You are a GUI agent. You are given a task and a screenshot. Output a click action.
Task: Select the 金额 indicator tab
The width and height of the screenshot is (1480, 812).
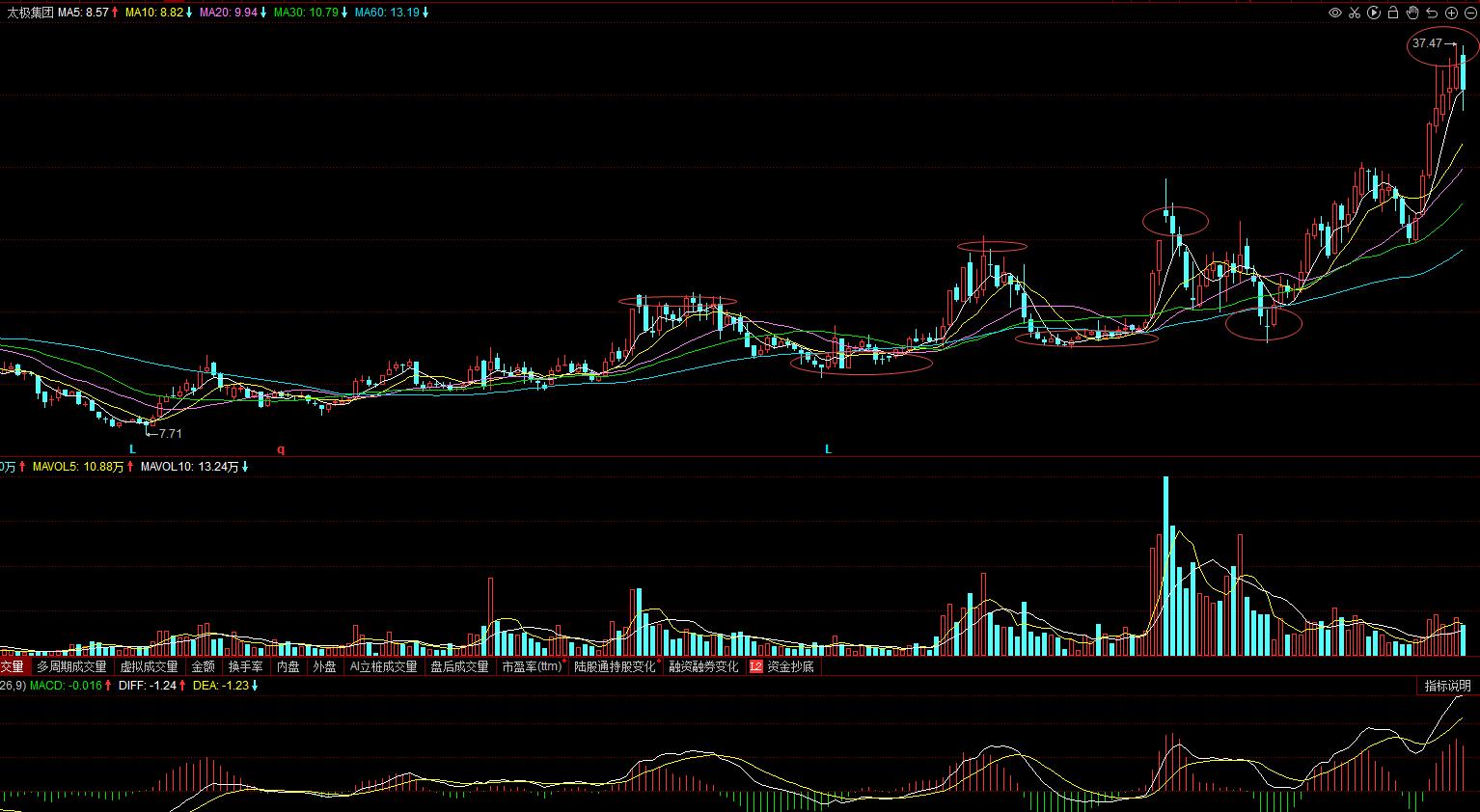(204, 666)
